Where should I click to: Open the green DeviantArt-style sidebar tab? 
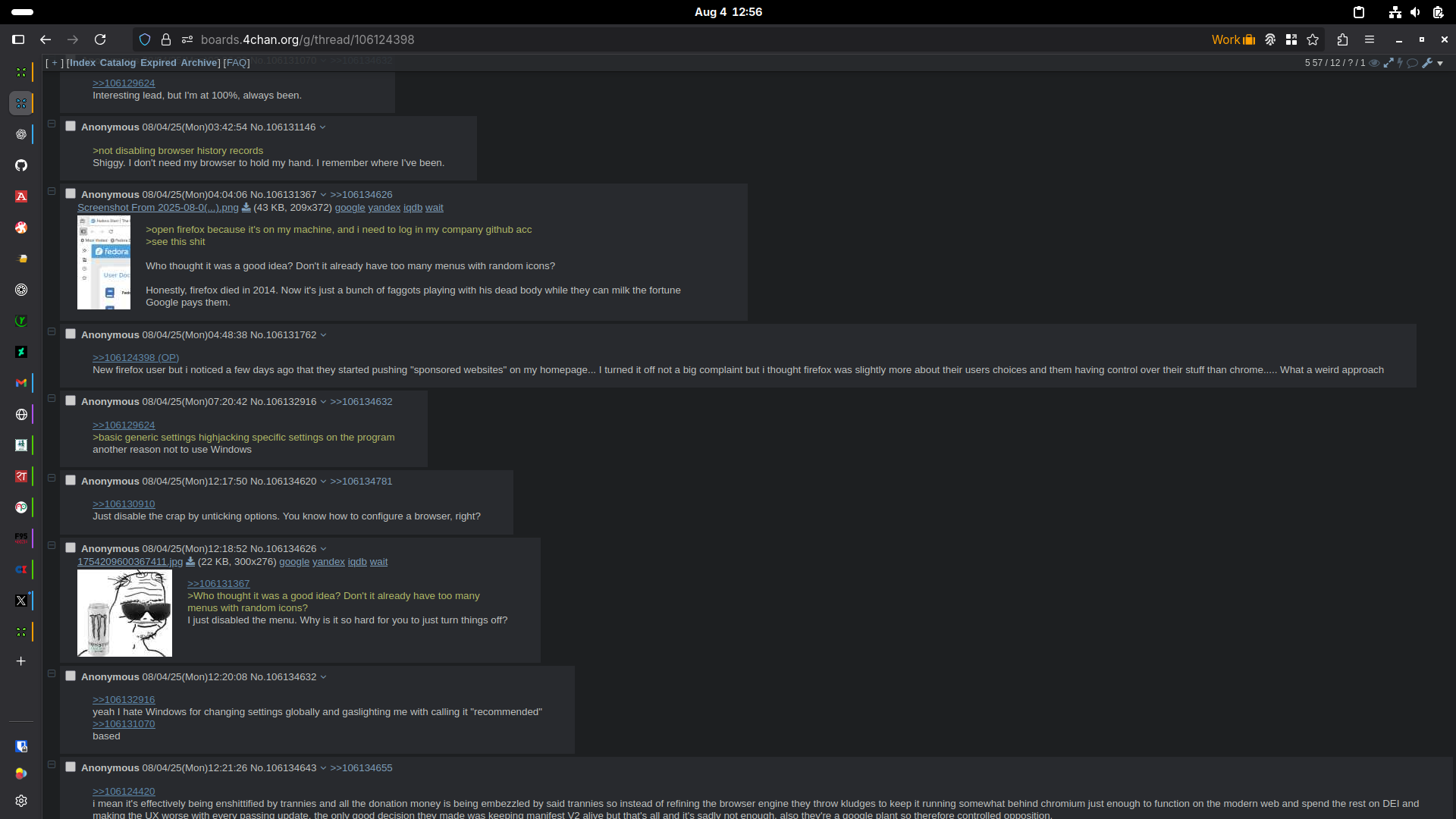click(x=21, y=352)
